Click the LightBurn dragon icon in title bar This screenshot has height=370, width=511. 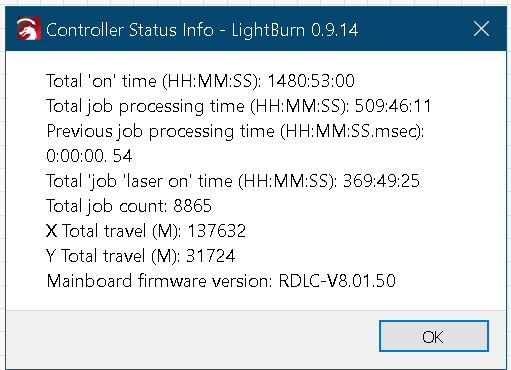pyautogui.click(x=29, y=29)
